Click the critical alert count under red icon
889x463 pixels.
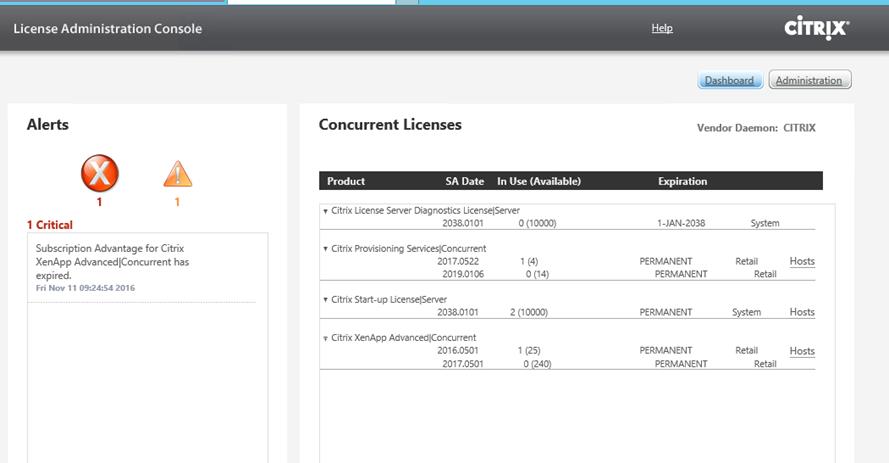(99, 202)
